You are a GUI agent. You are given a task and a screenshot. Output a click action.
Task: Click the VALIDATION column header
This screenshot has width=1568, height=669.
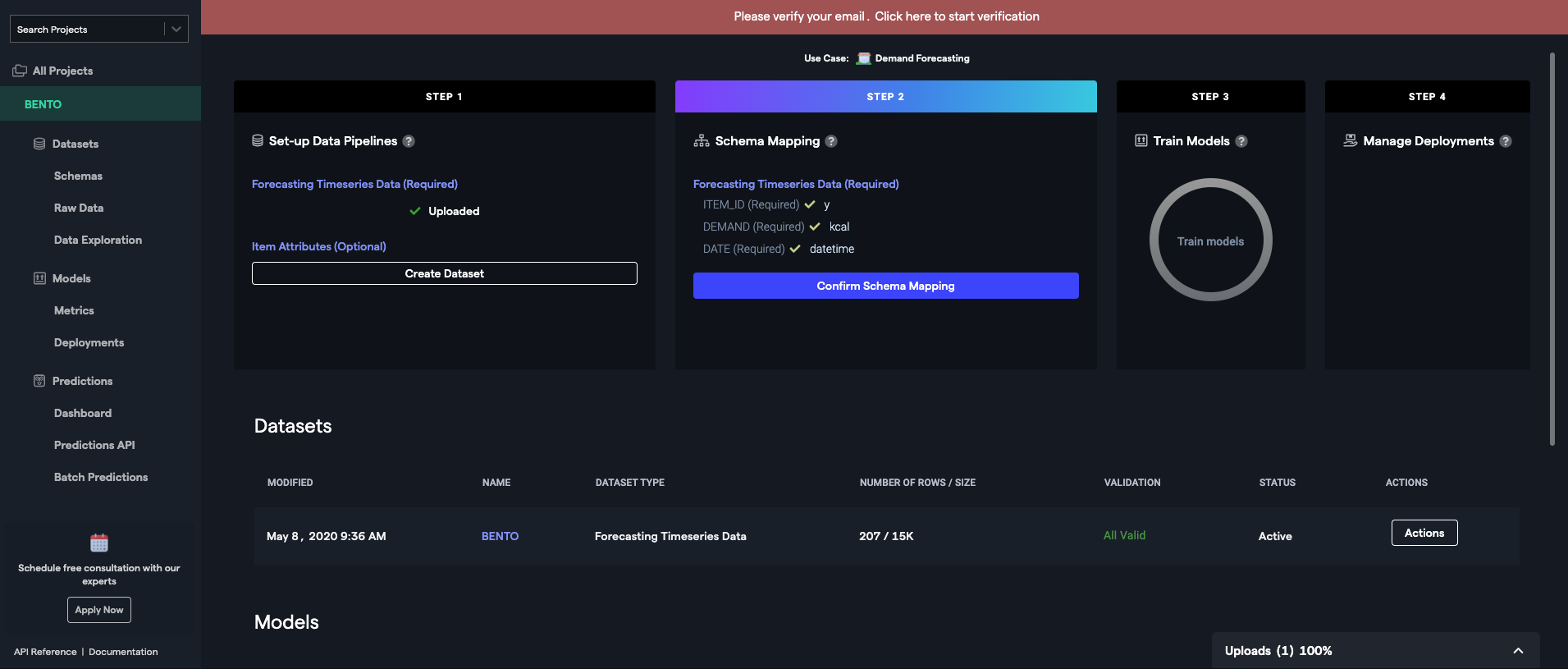pyautogui.click(x=1132, y=483)
